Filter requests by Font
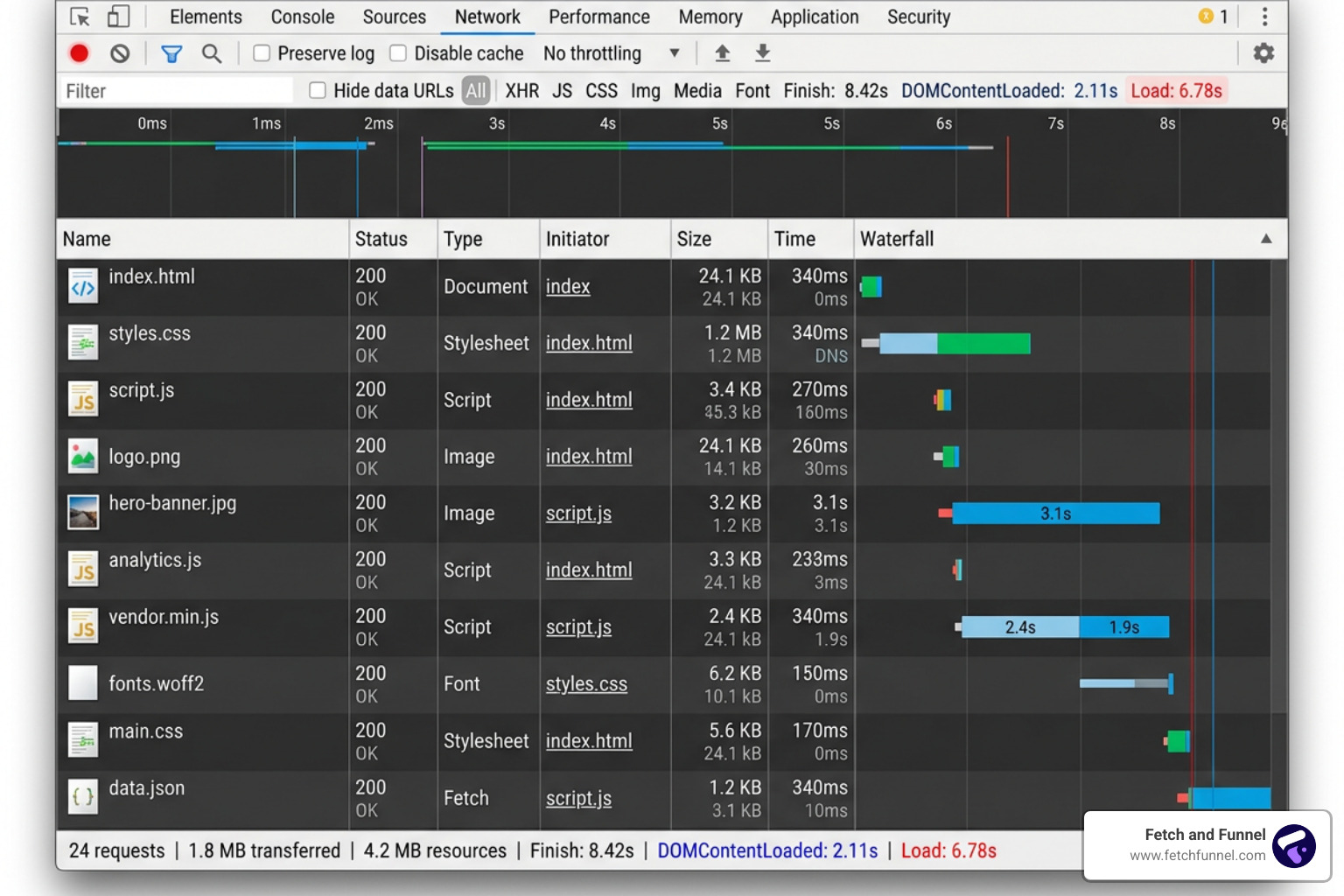 tap(752, 91)
